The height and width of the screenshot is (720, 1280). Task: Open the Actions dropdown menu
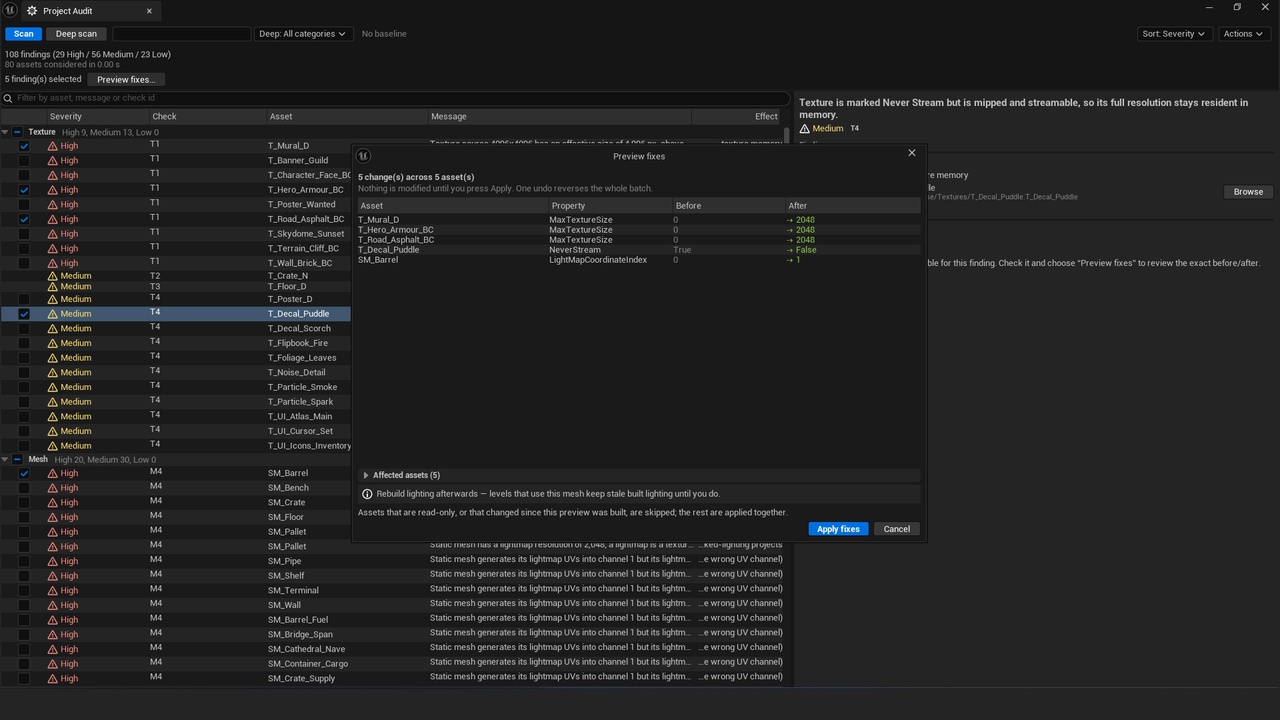coord(1244,34)
